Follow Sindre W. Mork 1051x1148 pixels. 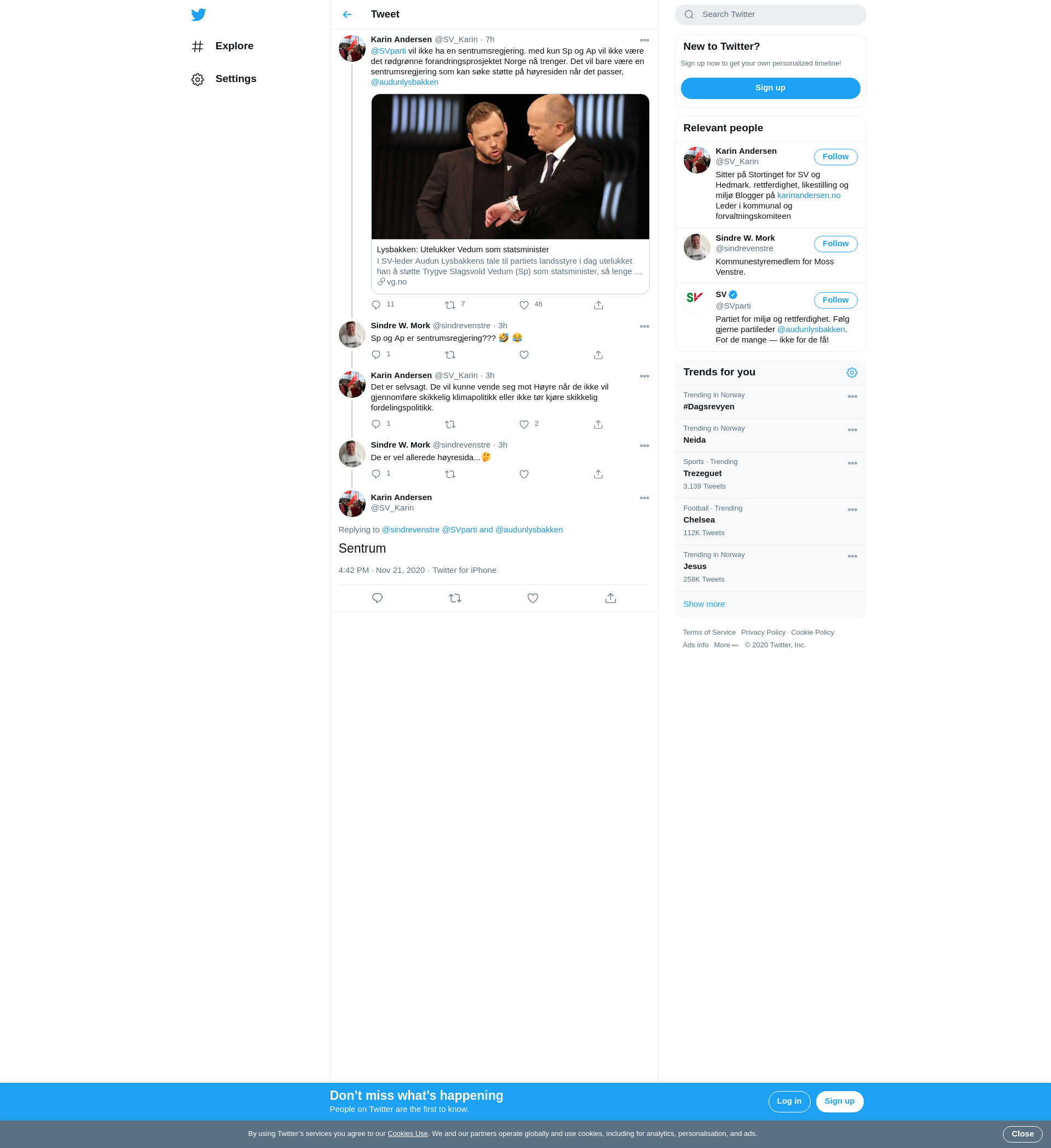coord(835,243)
